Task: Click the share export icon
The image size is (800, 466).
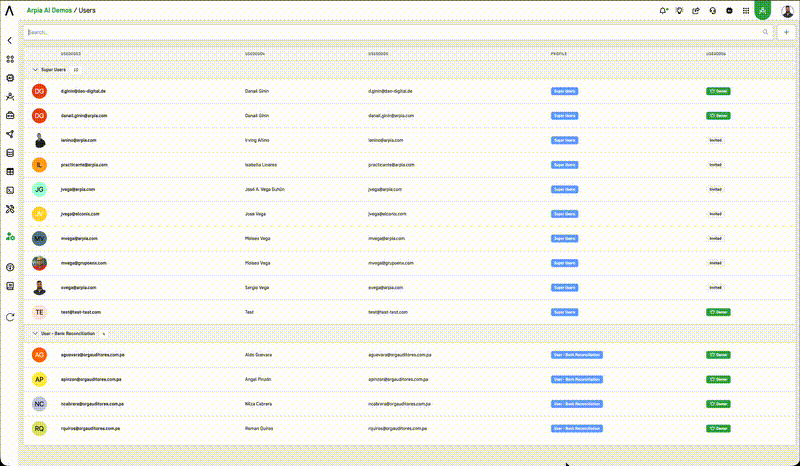Action: [x=696, y=10]
